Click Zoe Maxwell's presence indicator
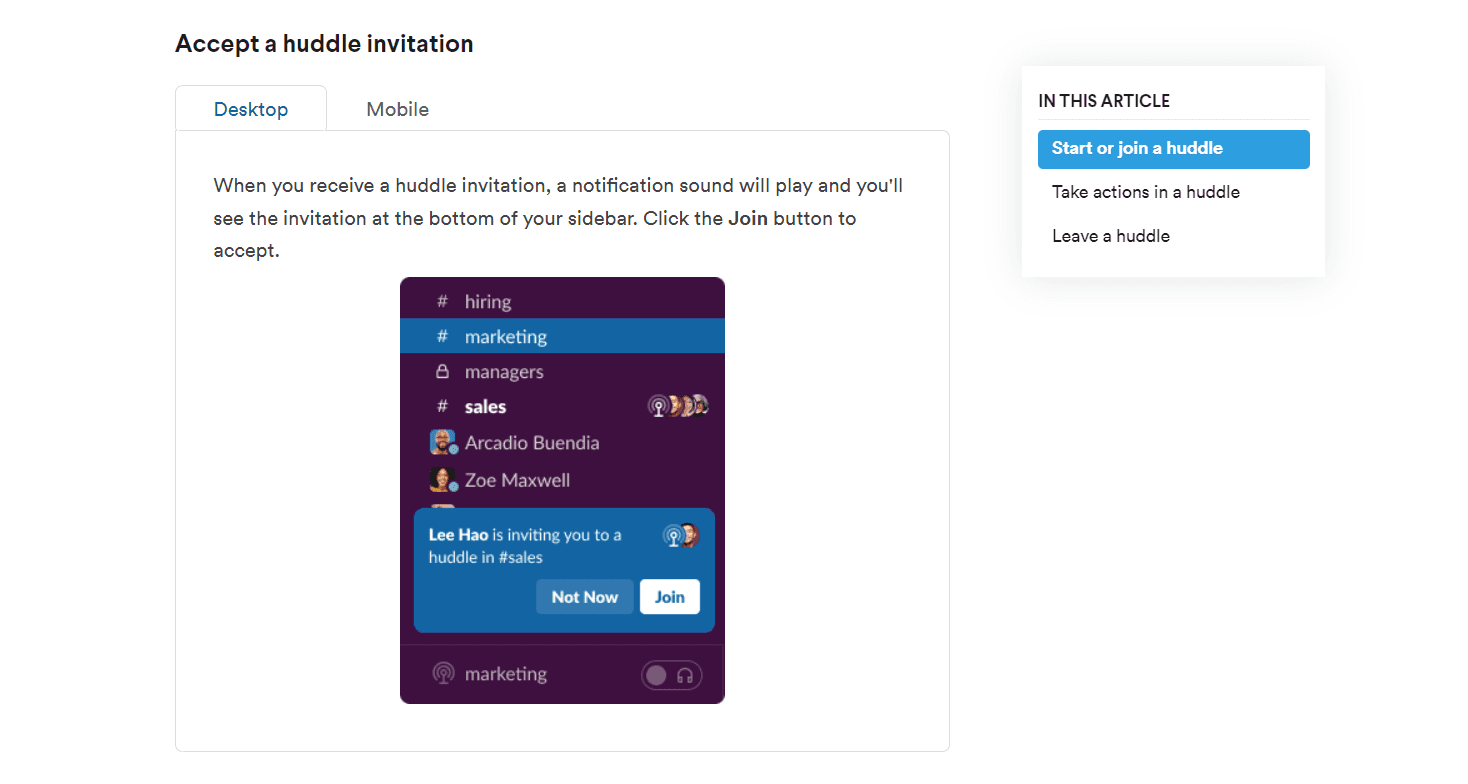 click(454, 487)
